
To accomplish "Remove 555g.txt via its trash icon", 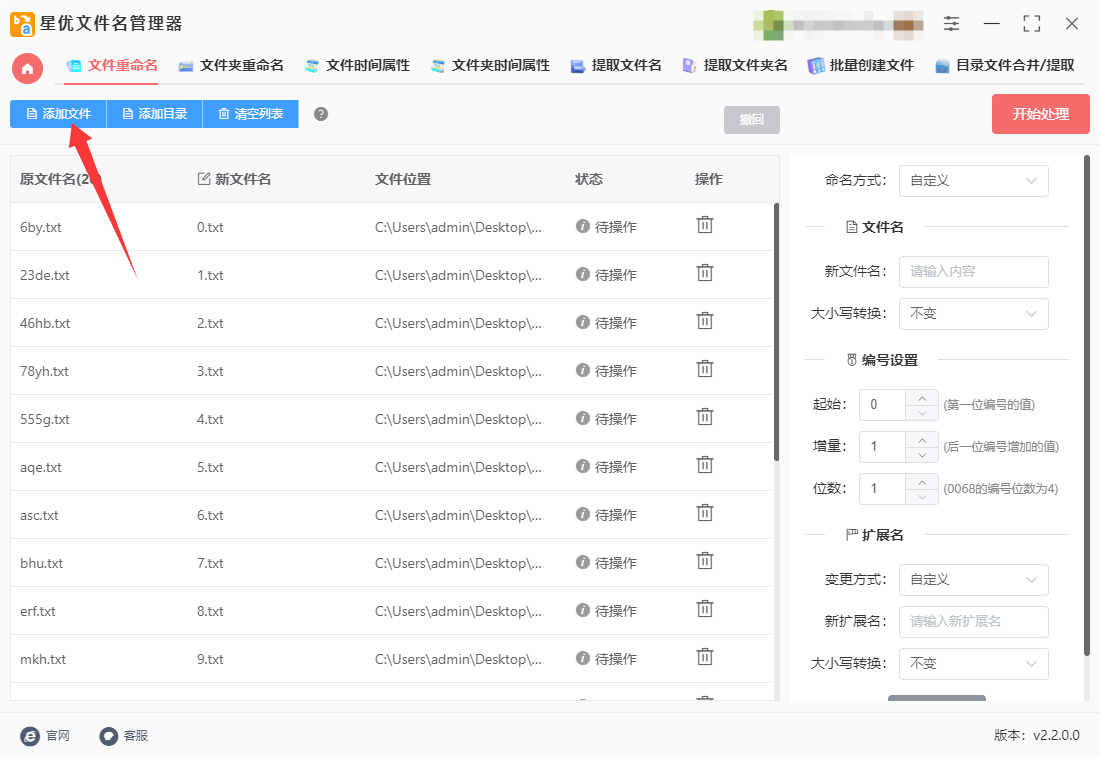I will pyautogui.click(x=704, y=417).
